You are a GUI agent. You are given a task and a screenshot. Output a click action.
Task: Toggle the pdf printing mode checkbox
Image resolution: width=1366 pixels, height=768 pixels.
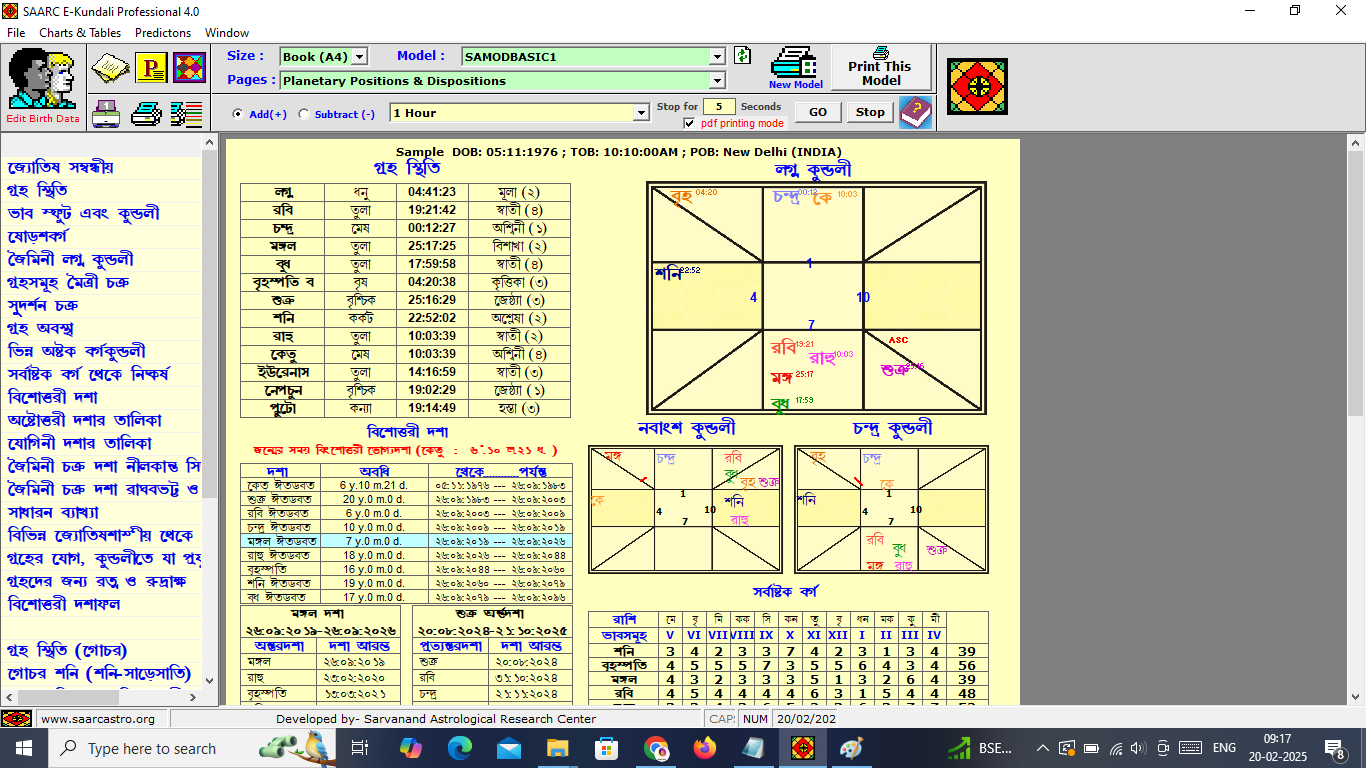point(689,123)
